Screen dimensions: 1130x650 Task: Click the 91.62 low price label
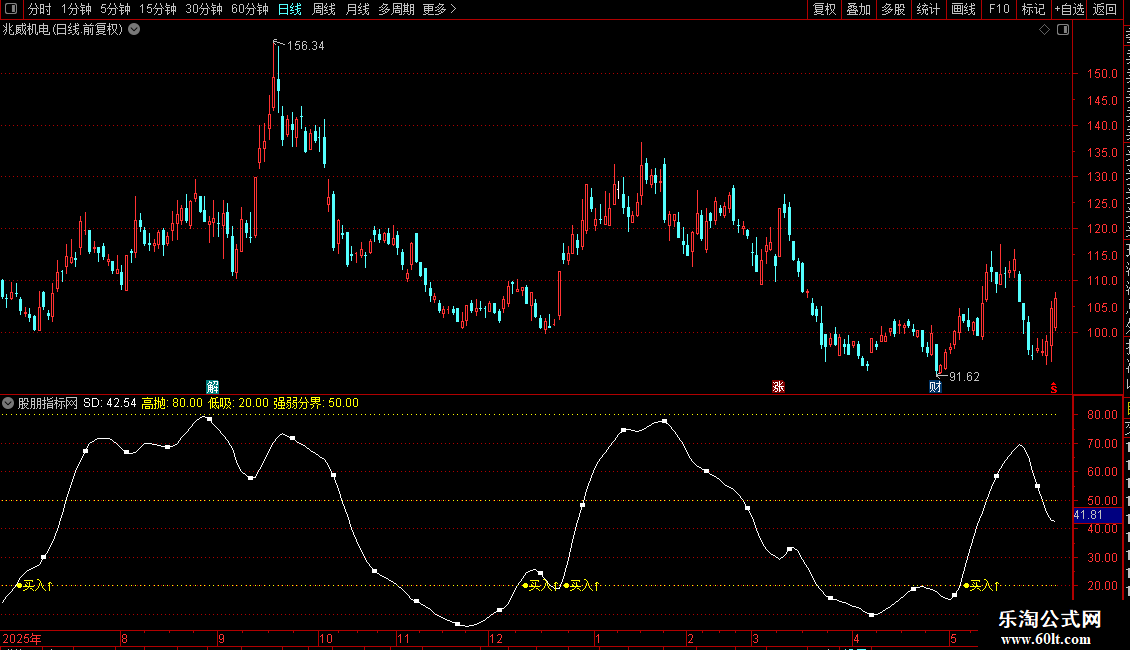(964, 377)
